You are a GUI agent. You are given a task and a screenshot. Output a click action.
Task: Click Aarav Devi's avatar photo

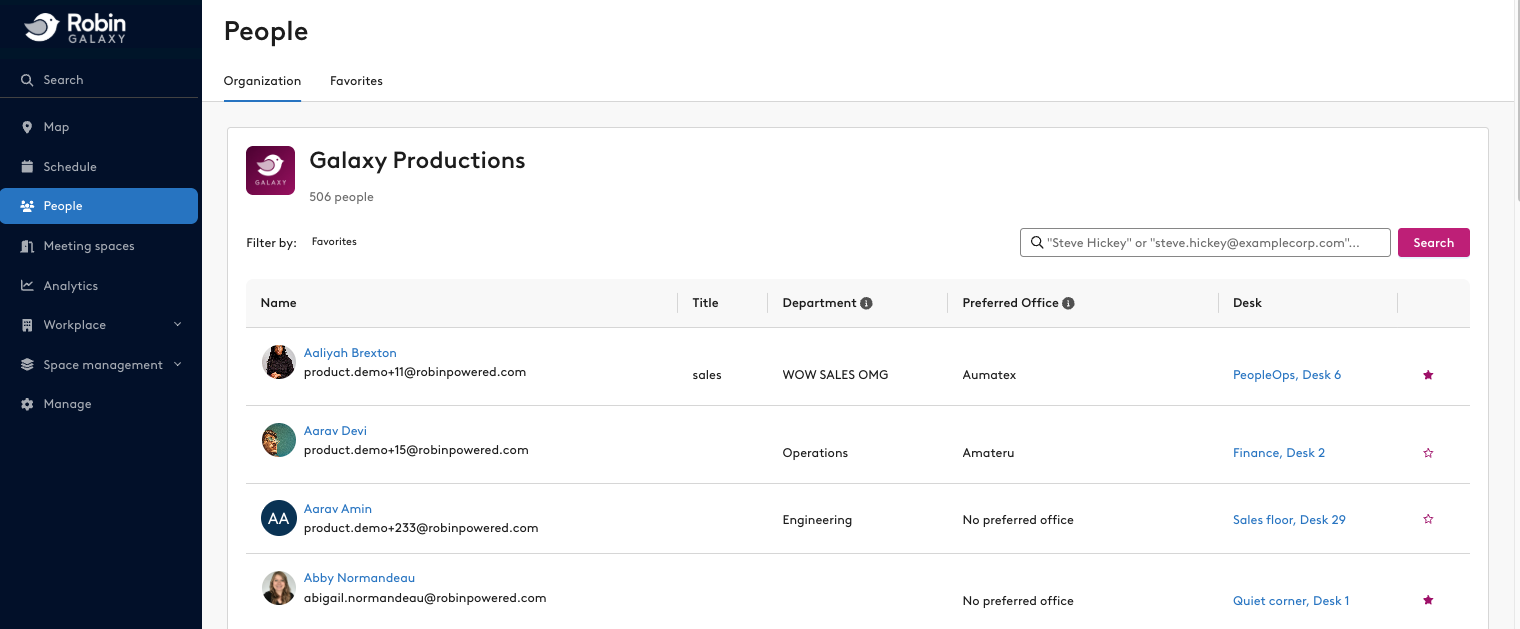tap(279, 440)
